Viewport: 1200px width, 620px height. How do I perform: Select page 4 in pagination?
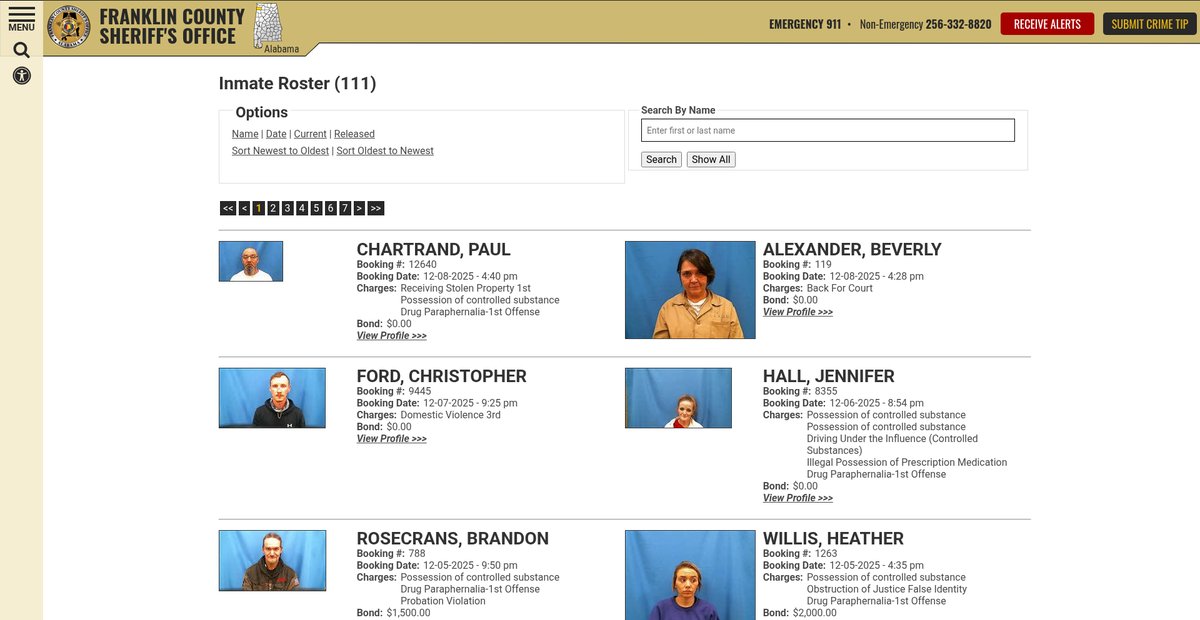pyautogui.click(x=302, y=208)
